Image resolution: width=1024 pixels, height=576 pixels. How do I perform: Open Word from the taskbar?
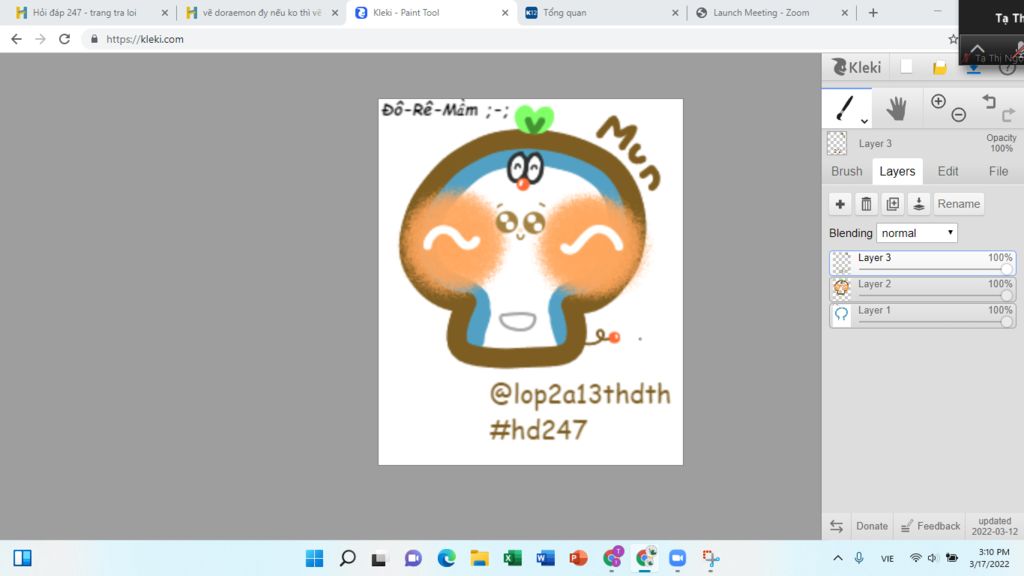tap(545, 558)
